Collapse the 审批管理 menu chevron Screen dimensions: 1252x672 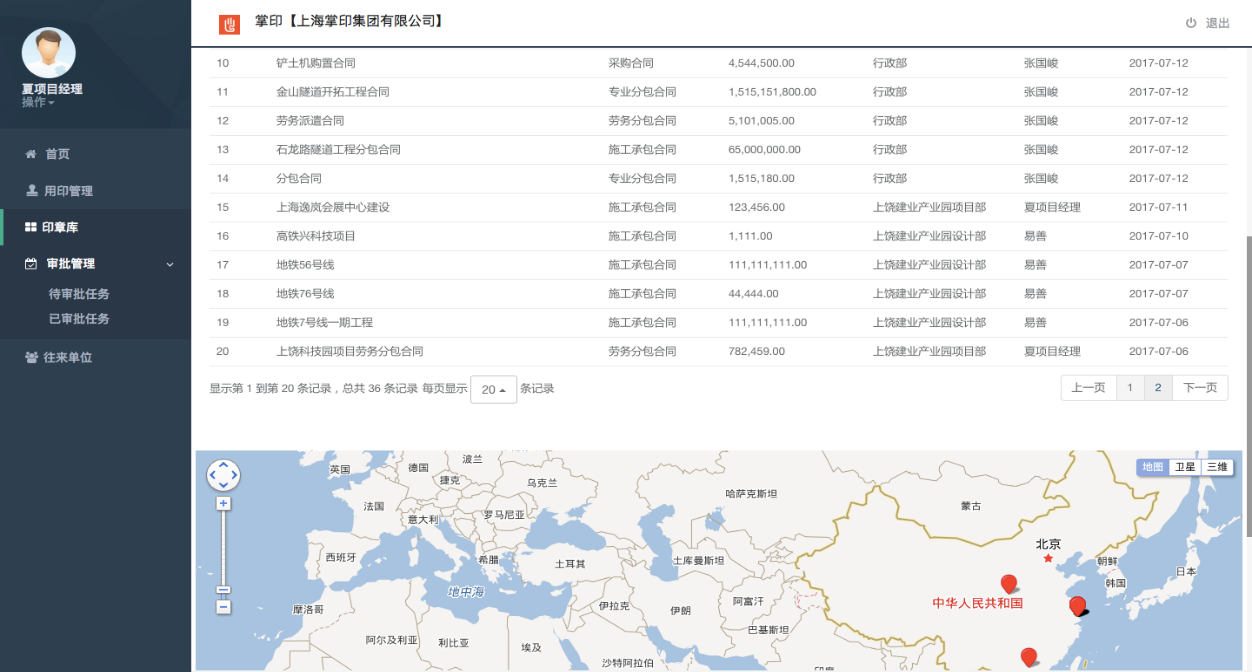click(x=169, y=265)
